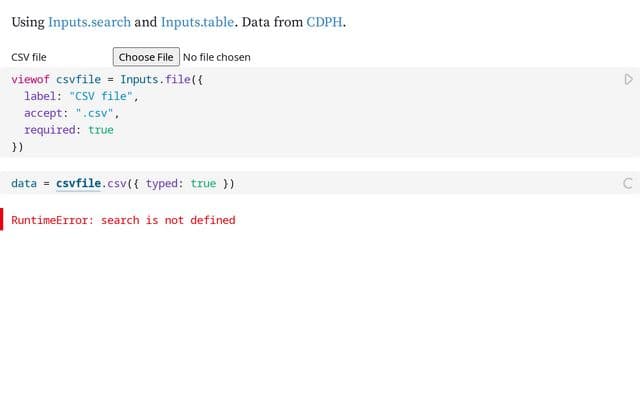Click the loading spinner icon on data cell
Viewport: 640px width, 400px height.
628,183
